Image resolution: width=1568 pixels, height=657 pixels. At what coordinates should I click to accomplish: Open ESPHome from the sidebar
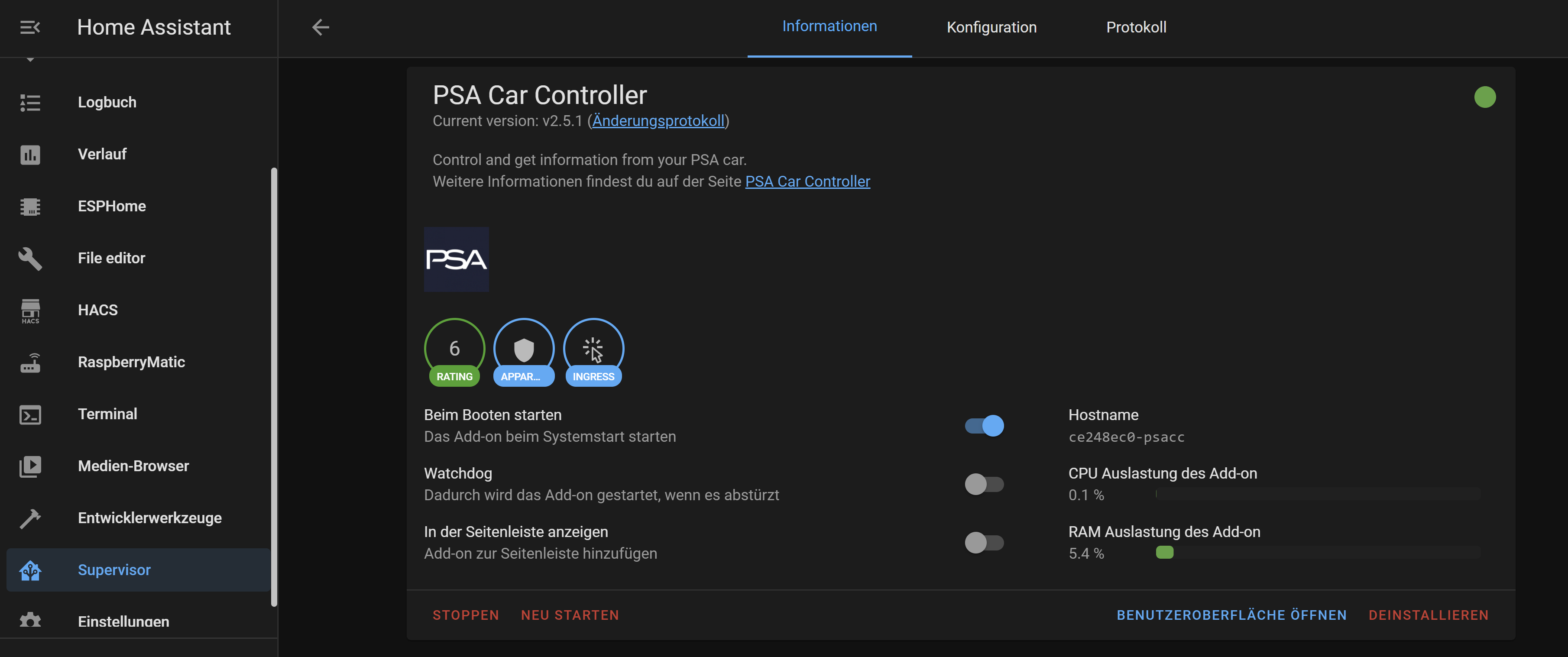pos(30,207)
